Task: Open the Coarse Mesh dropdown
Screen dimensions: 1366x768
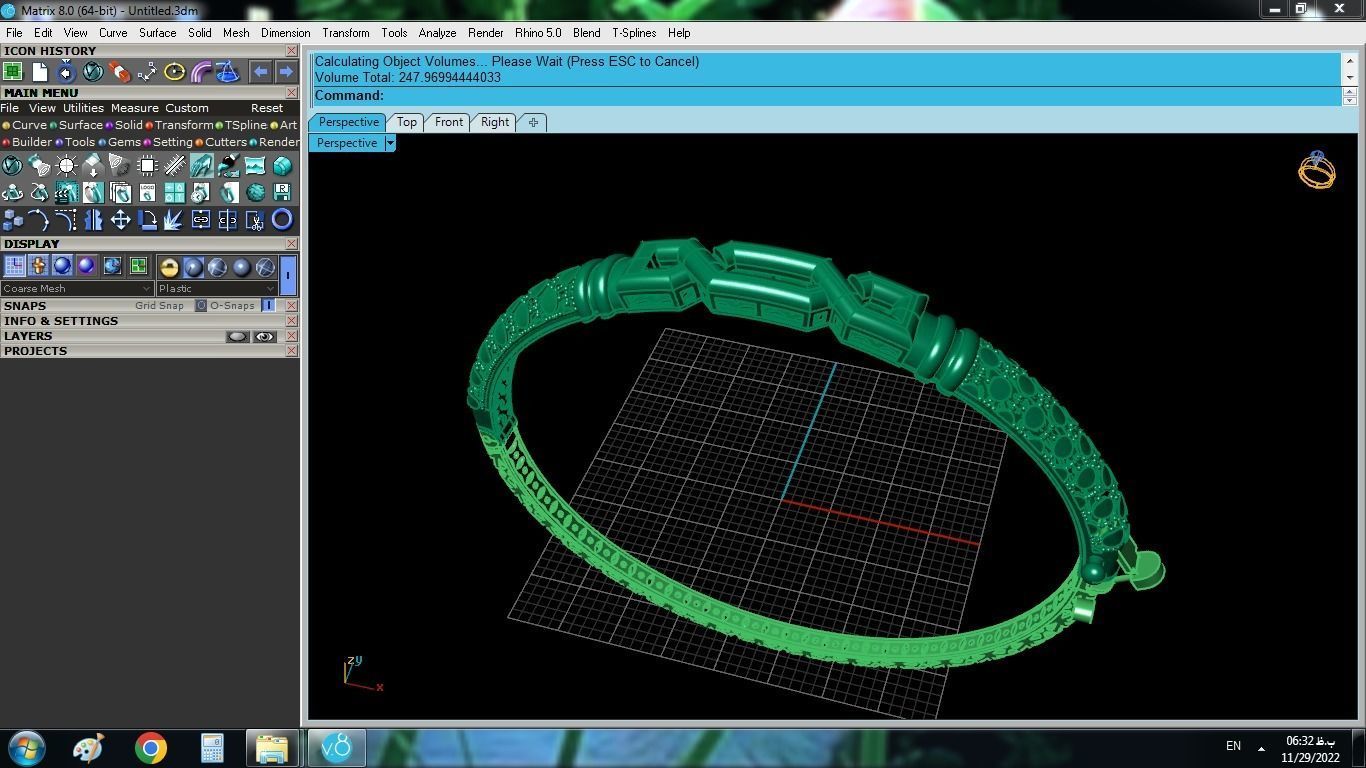Action: [77, 288]
